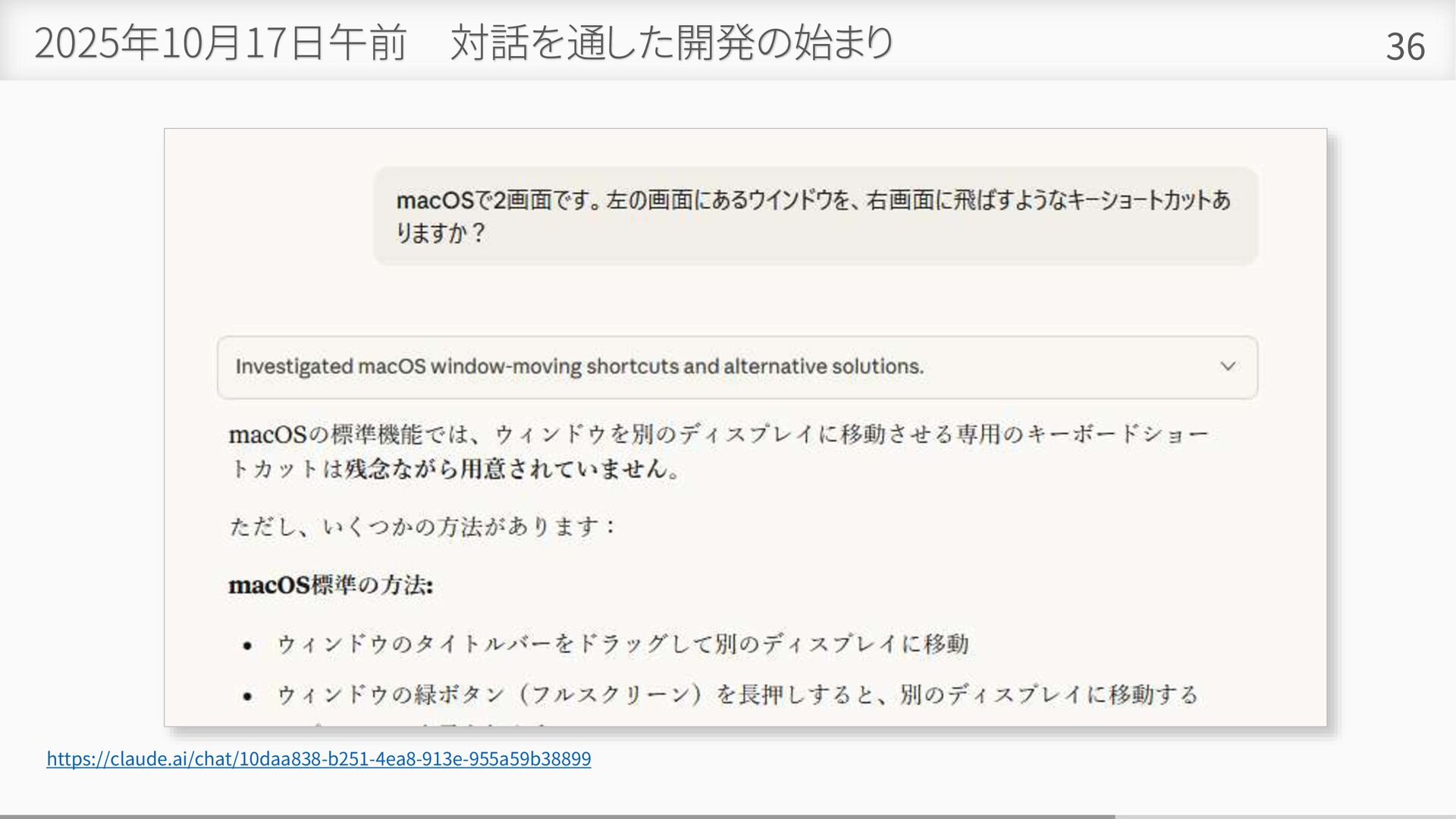Expand the thinking summary with the chevron arrow
Viewport: 1456px width, 819px height.
[x=1227, y=366]
